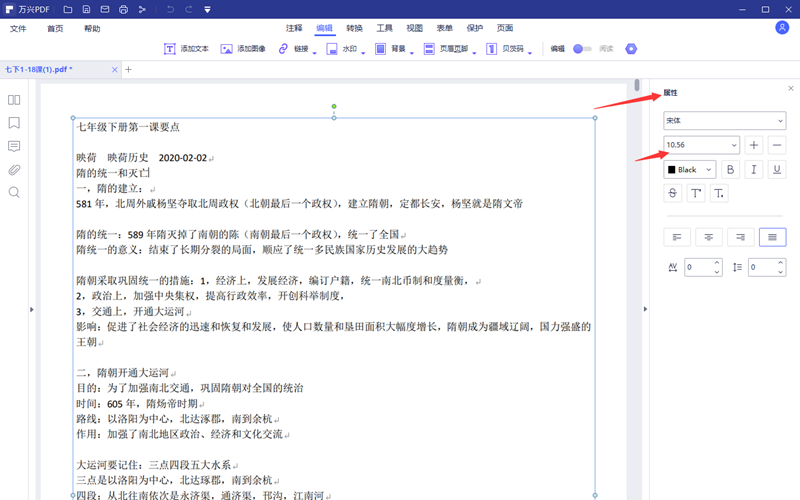Click the print icon in title bar
This screenshot has width=800, height=500.
[123, 9]
